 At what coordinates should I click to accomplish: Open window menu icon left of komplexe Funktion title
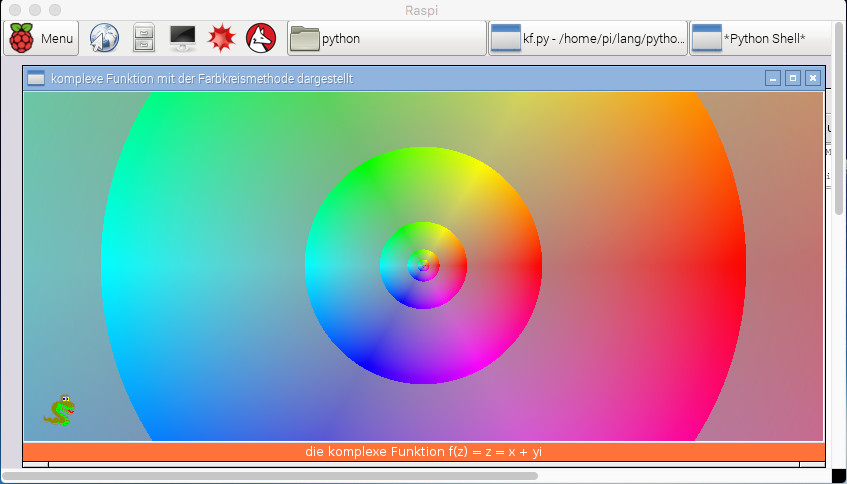click(36, 78)
